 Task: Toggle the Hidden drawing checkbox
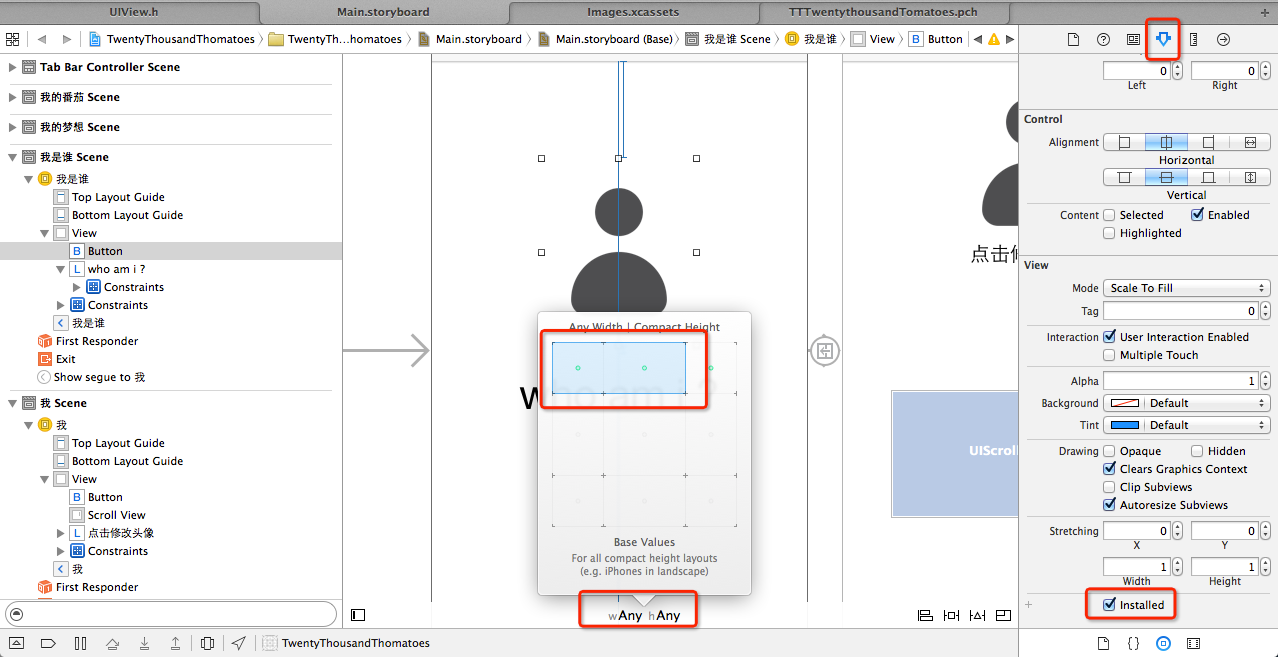[1195, 451]
